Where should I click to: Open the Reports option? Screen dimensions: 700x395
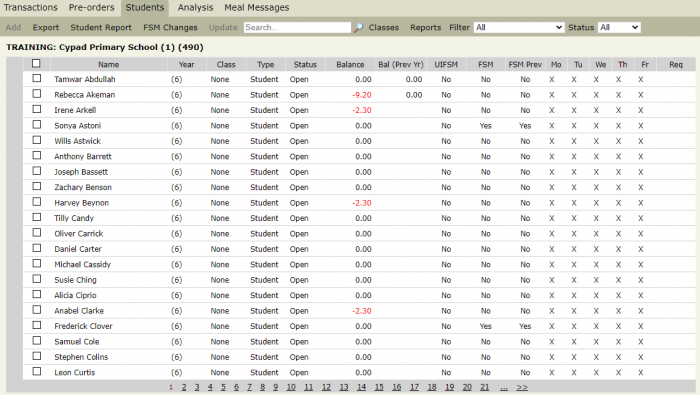pyautogui.click(x=425, y=28)
